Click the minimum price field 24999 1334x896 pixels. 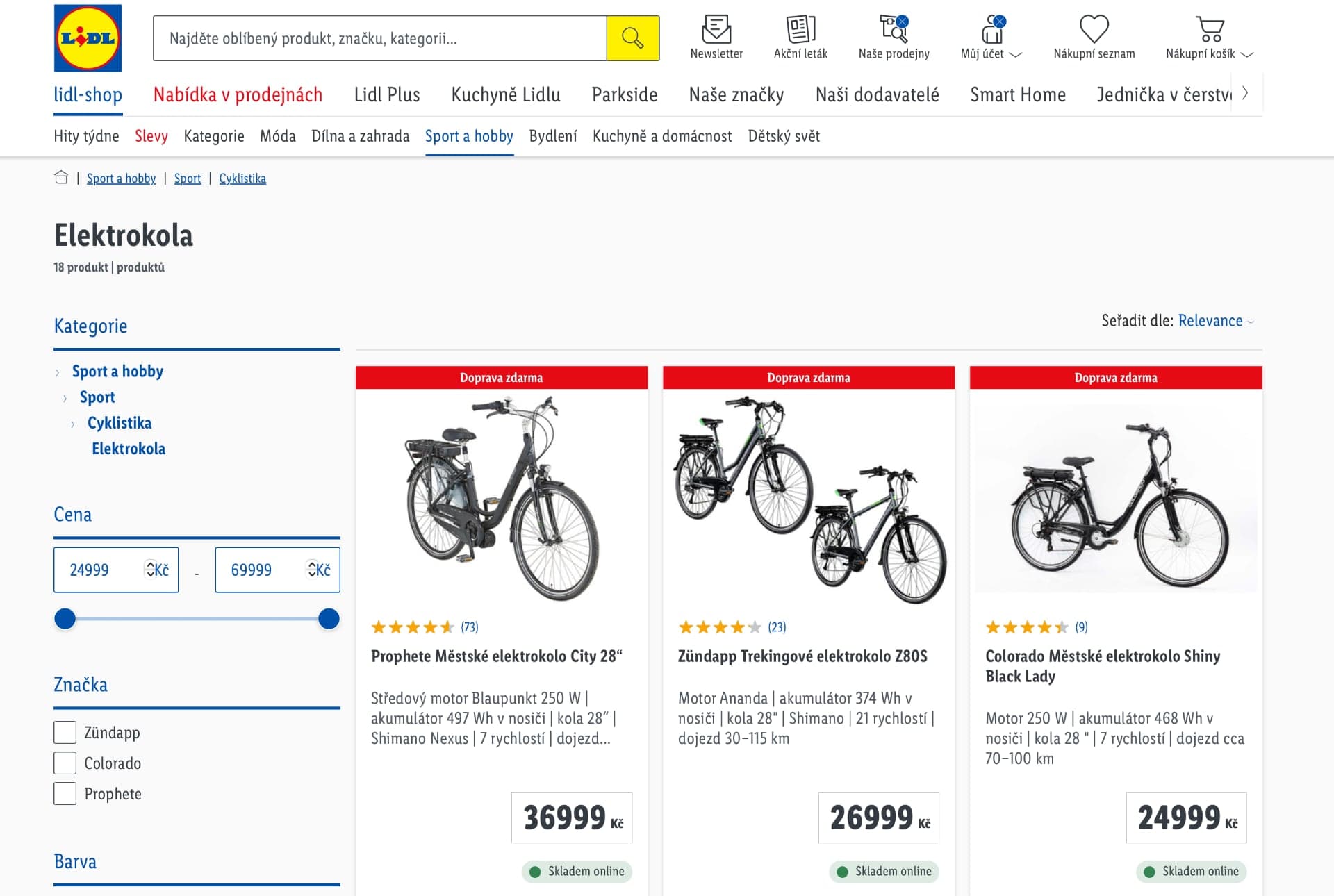point(116,570)
